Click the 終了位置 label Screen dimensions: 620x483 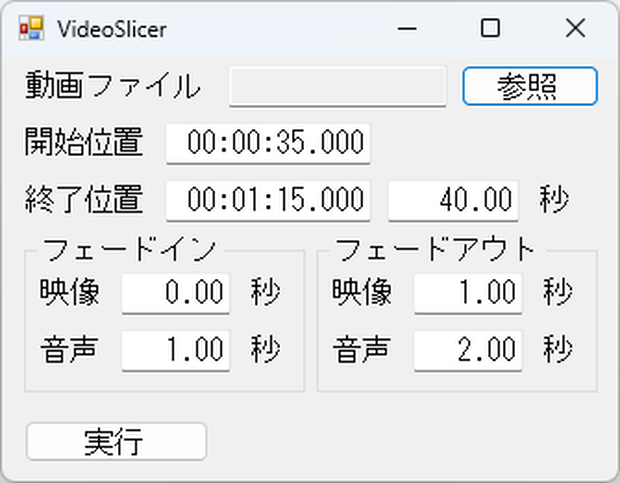pyautogui.click(x=84, y=199)
